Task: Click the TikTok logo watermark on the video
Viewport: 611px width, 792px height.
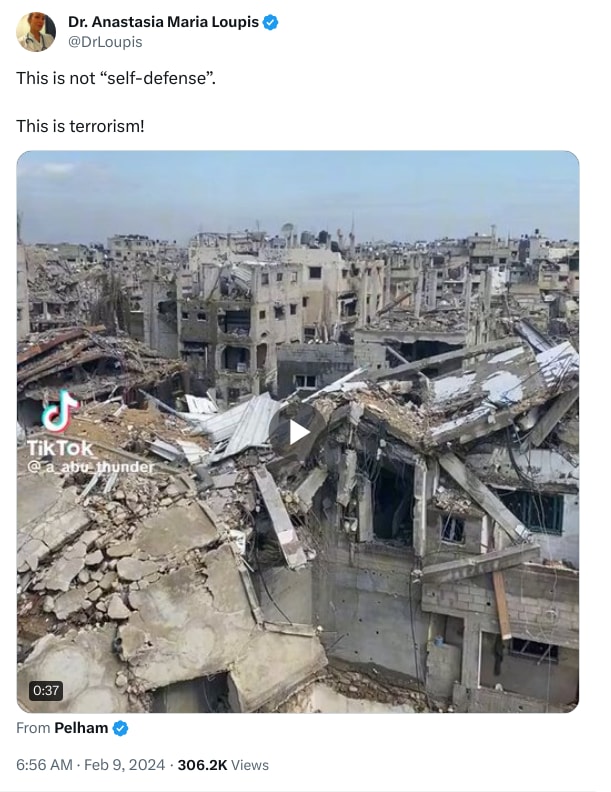Action: coord(60,411)
